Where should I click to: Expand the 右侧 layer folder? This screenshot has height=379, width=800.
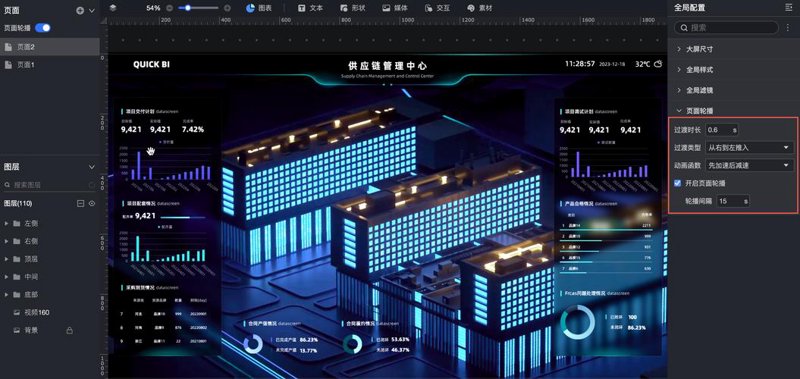click(6, 241)
